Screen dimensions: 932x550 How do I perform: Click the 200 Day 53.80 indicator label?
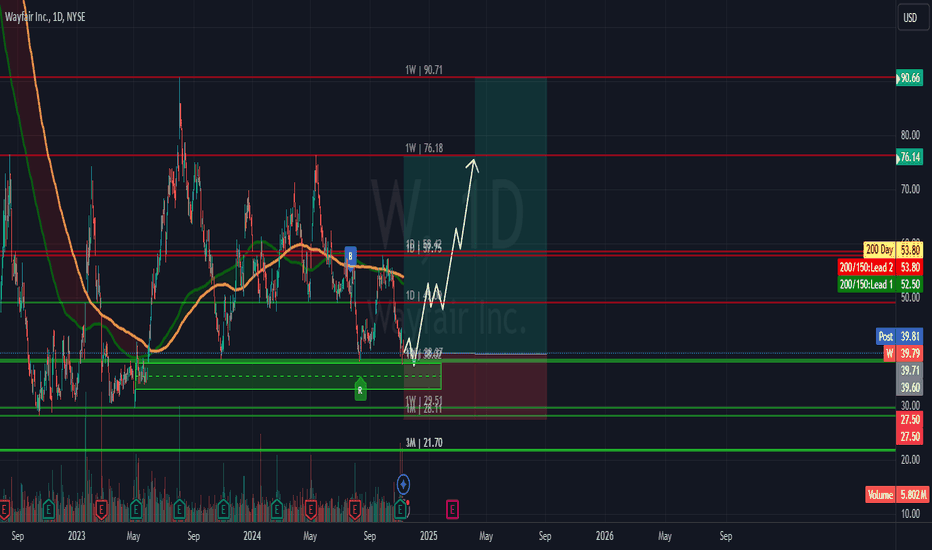tap(893, 250)
